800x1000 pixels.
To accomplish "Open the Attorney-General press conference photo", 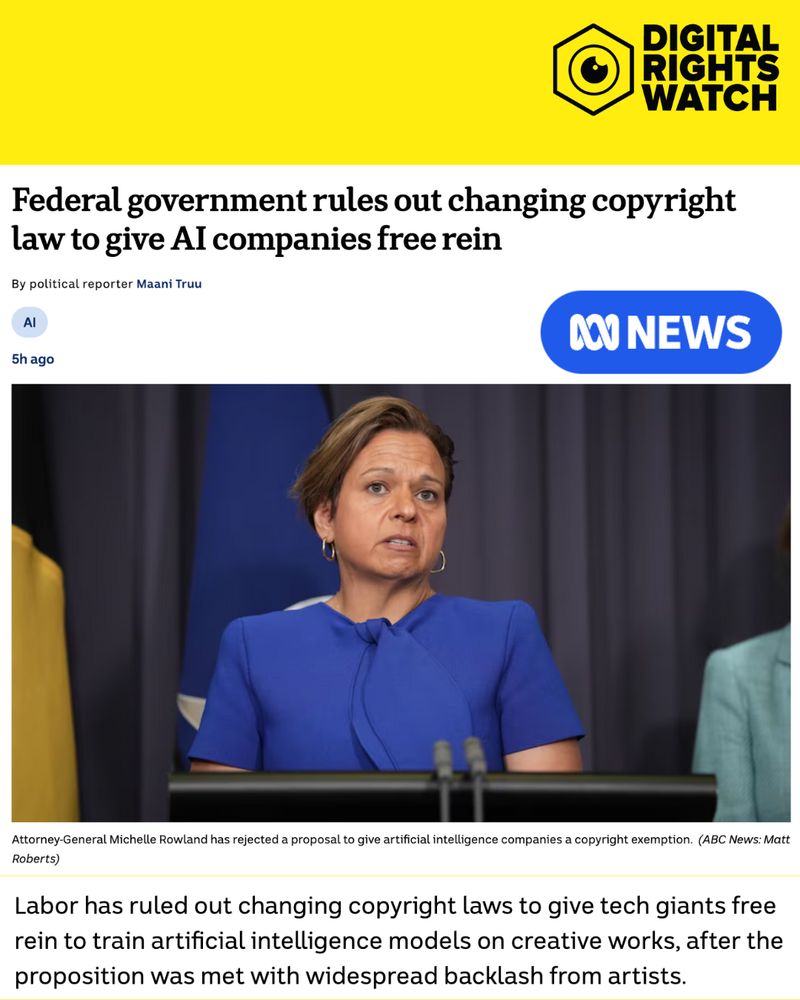I will (401, 603).
